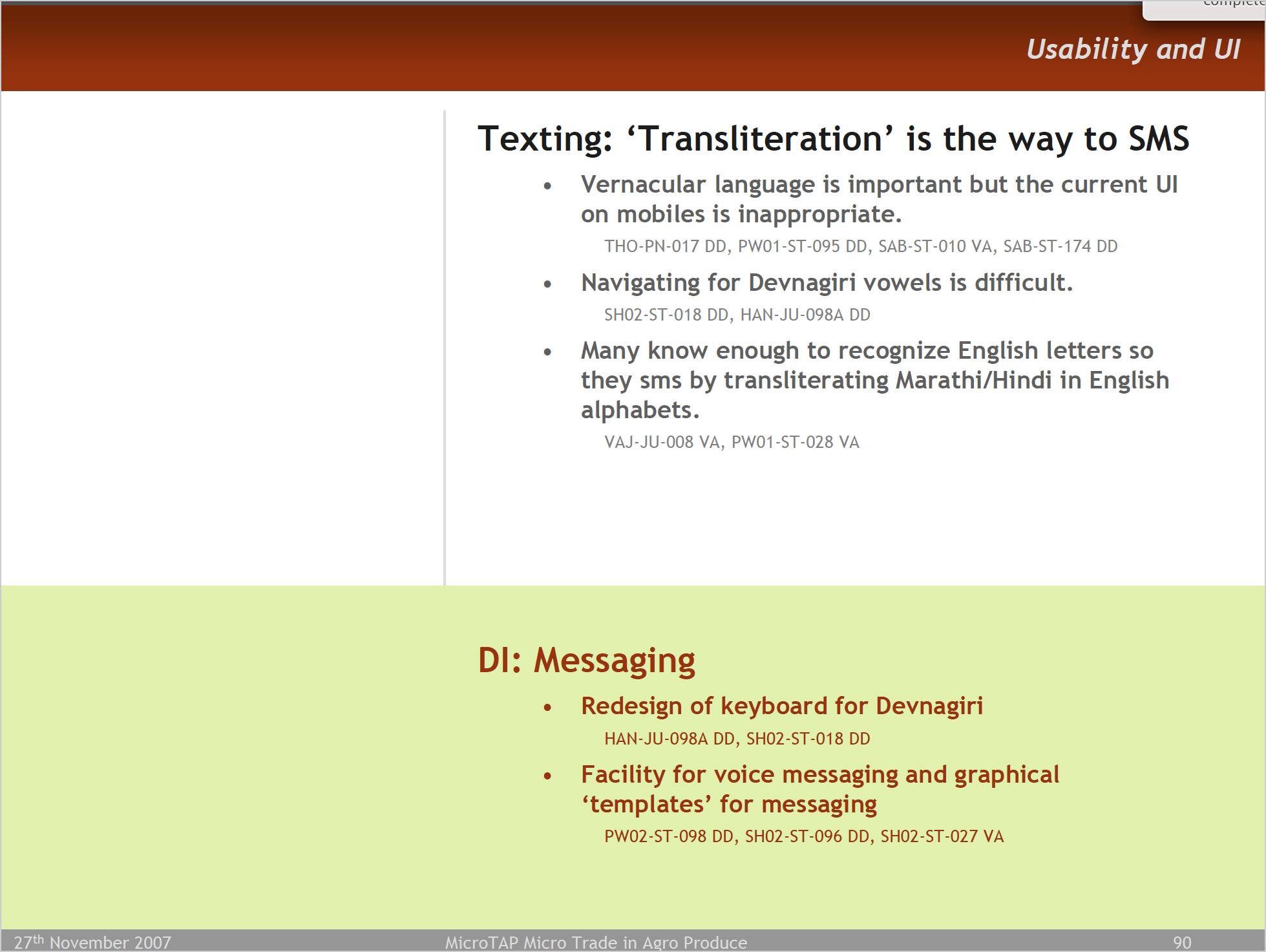The image size is (1266, 952).
Task: Click 'Navigating for Devnagiri vowels' bullet
Action: click(x=827, y=283)
